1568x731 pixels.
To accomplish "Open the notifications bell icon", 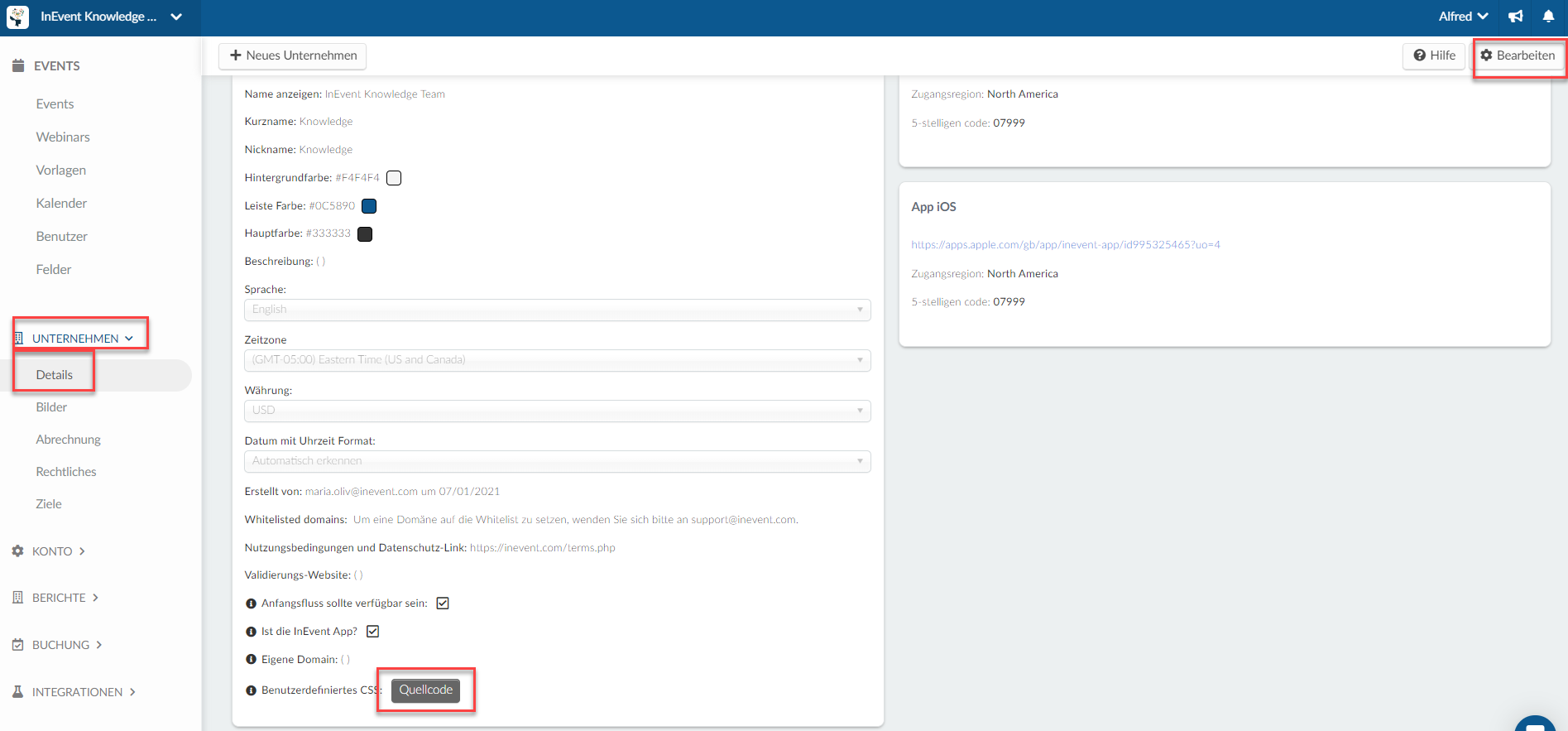I will point(1548,17).
